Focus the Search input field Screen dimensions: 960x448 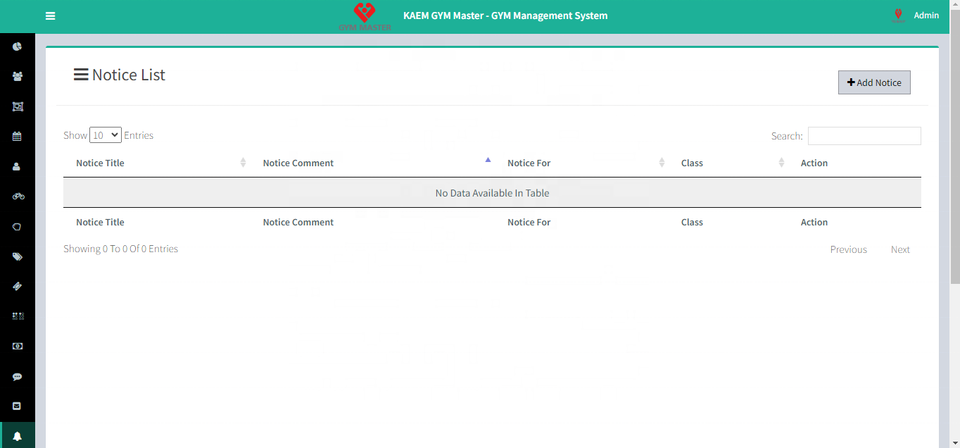[x=864, y=136]
